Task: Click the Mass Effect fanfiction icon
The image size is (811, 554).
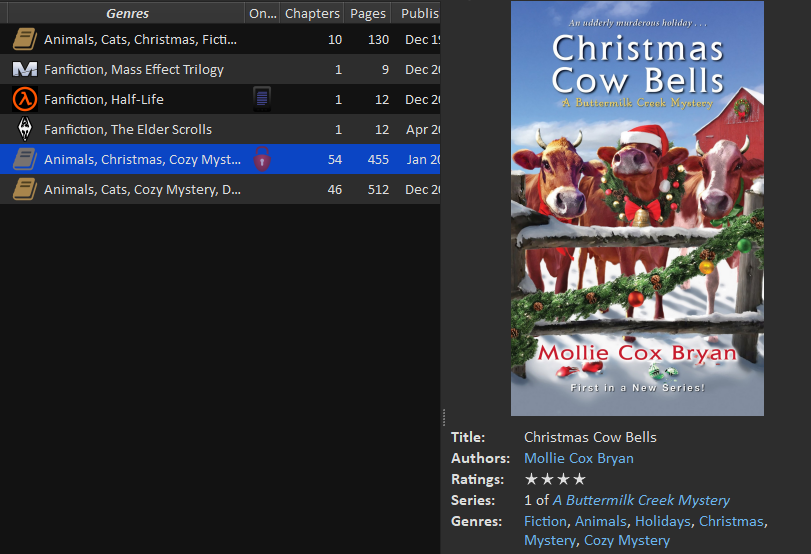Action: (x=25, y=70)
